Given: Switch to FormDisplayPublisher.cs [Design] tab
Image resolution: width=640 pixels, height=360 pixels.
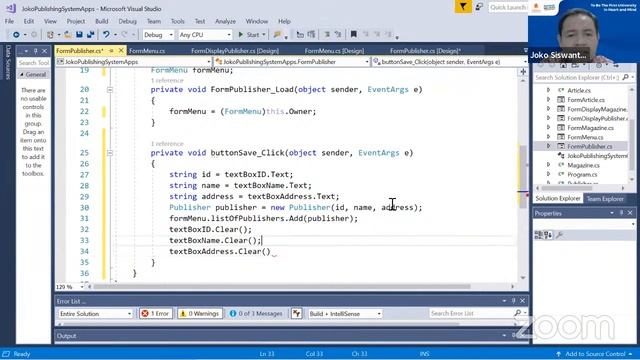Looking at the screenshot, I should point(235,51).
